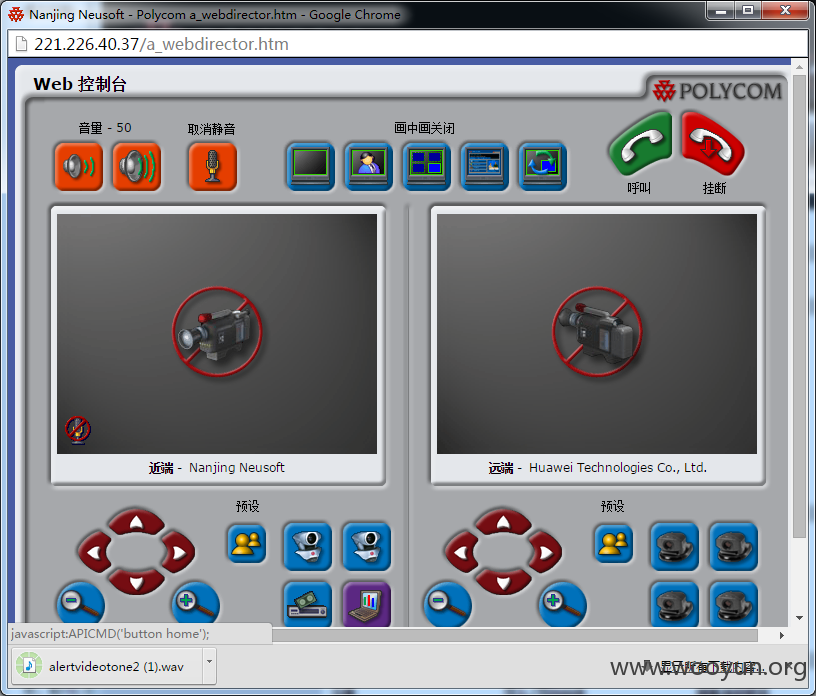This screenshot has width=816, height=696.
Task: Click the page icon beside the URL
Action: pos(21,44)
